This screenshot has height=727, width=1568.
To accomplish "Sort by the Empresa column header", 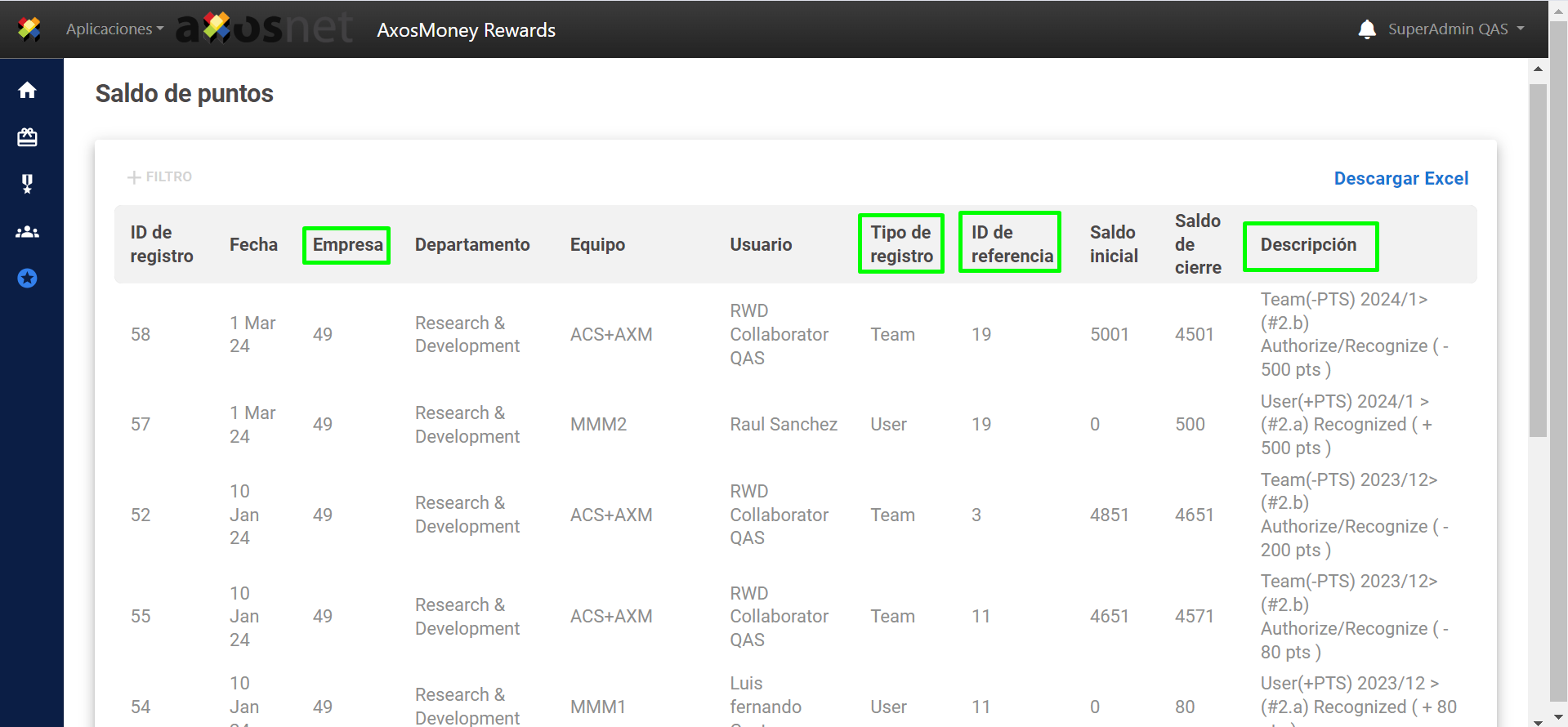I will click(347, 244).
